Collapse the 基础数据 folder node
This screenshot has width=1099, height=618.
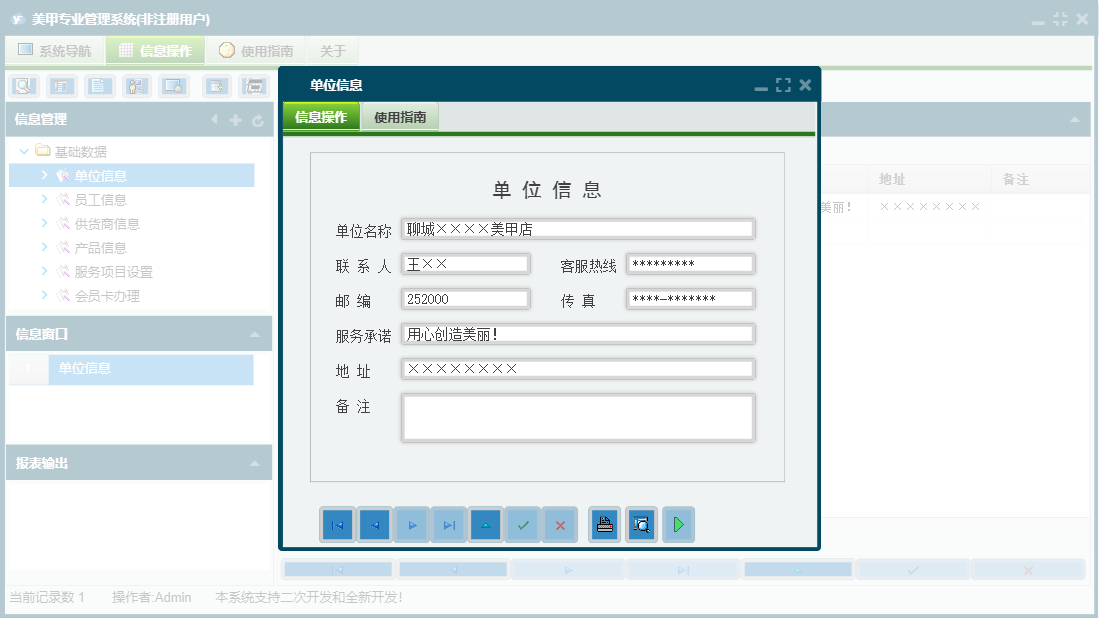click(24, 151)
